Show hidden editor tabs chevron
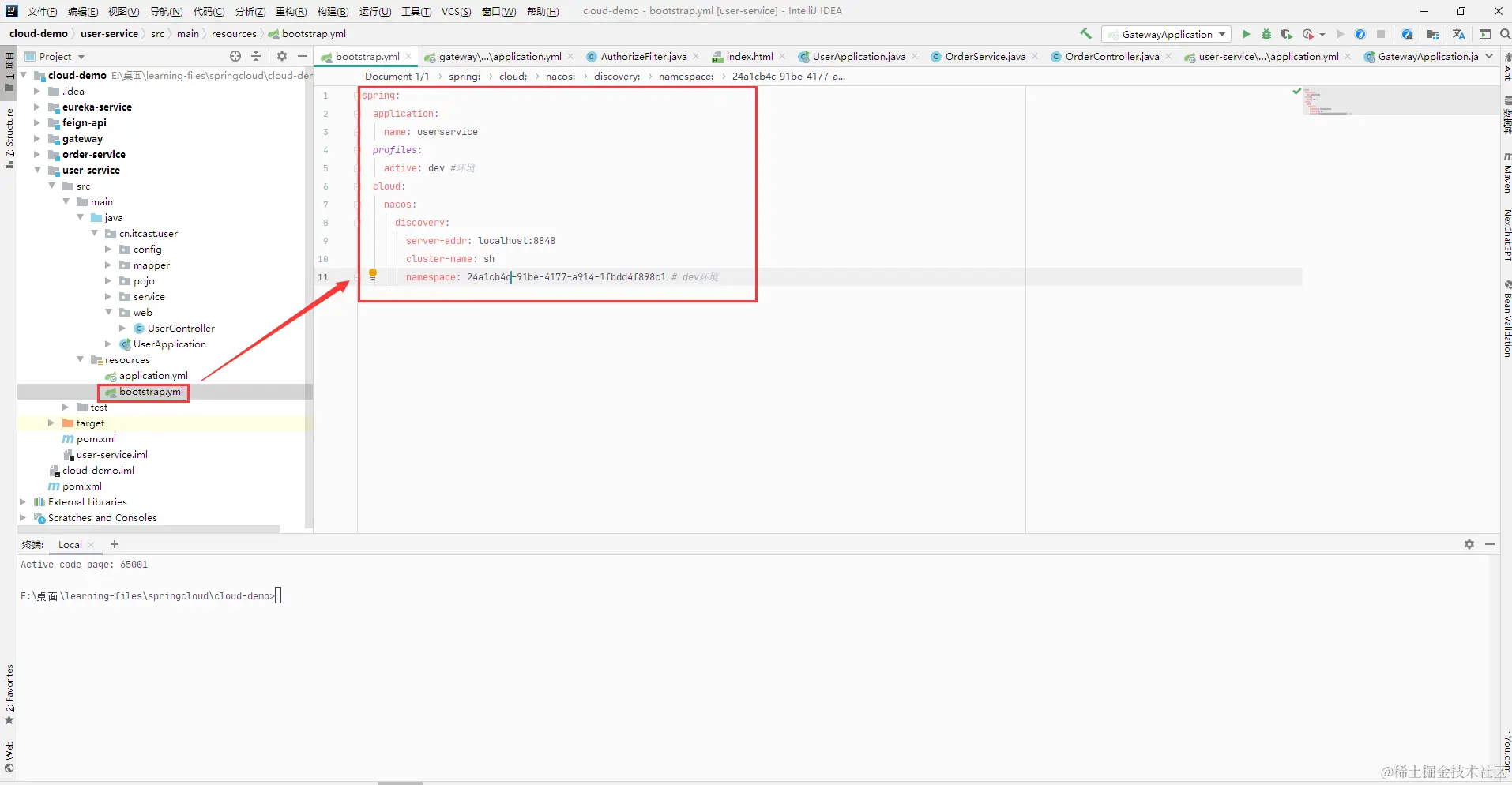The width and height of the screenshot is (1512, 785). coord(1489,56)
